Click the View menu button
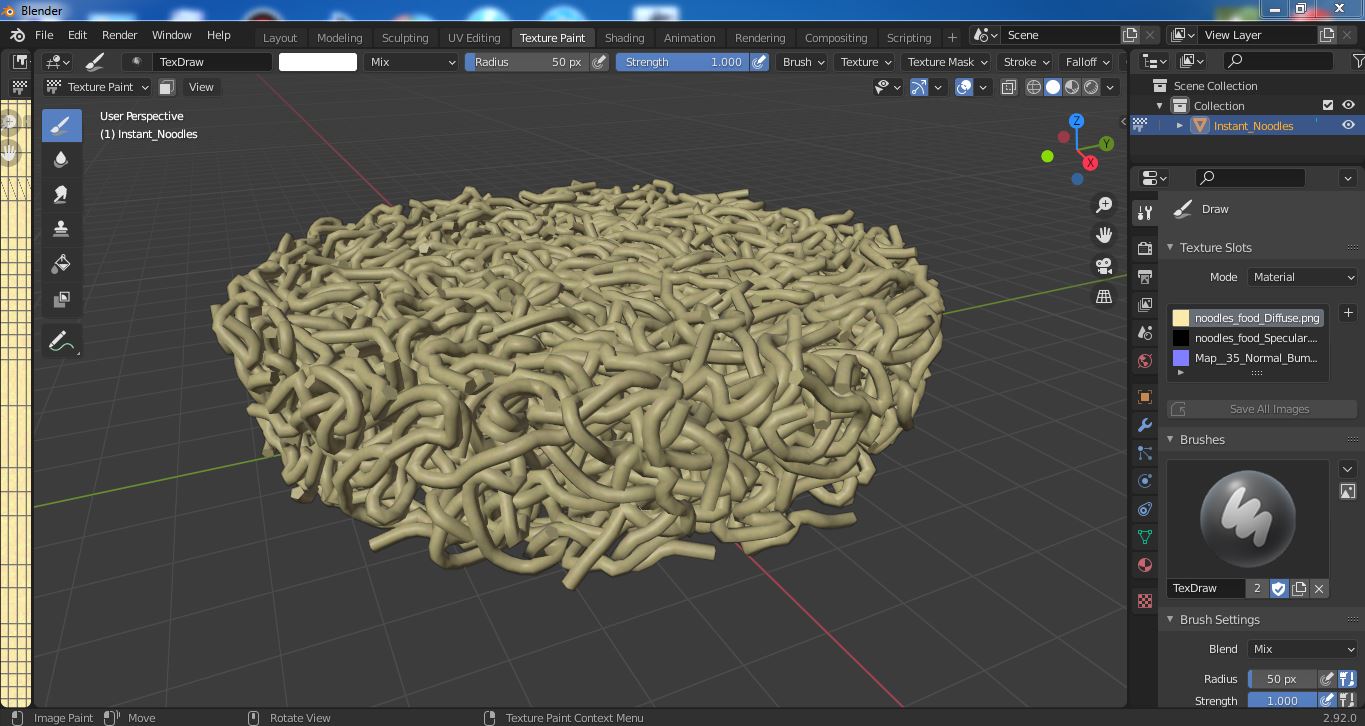 click(x=201, y=87)
